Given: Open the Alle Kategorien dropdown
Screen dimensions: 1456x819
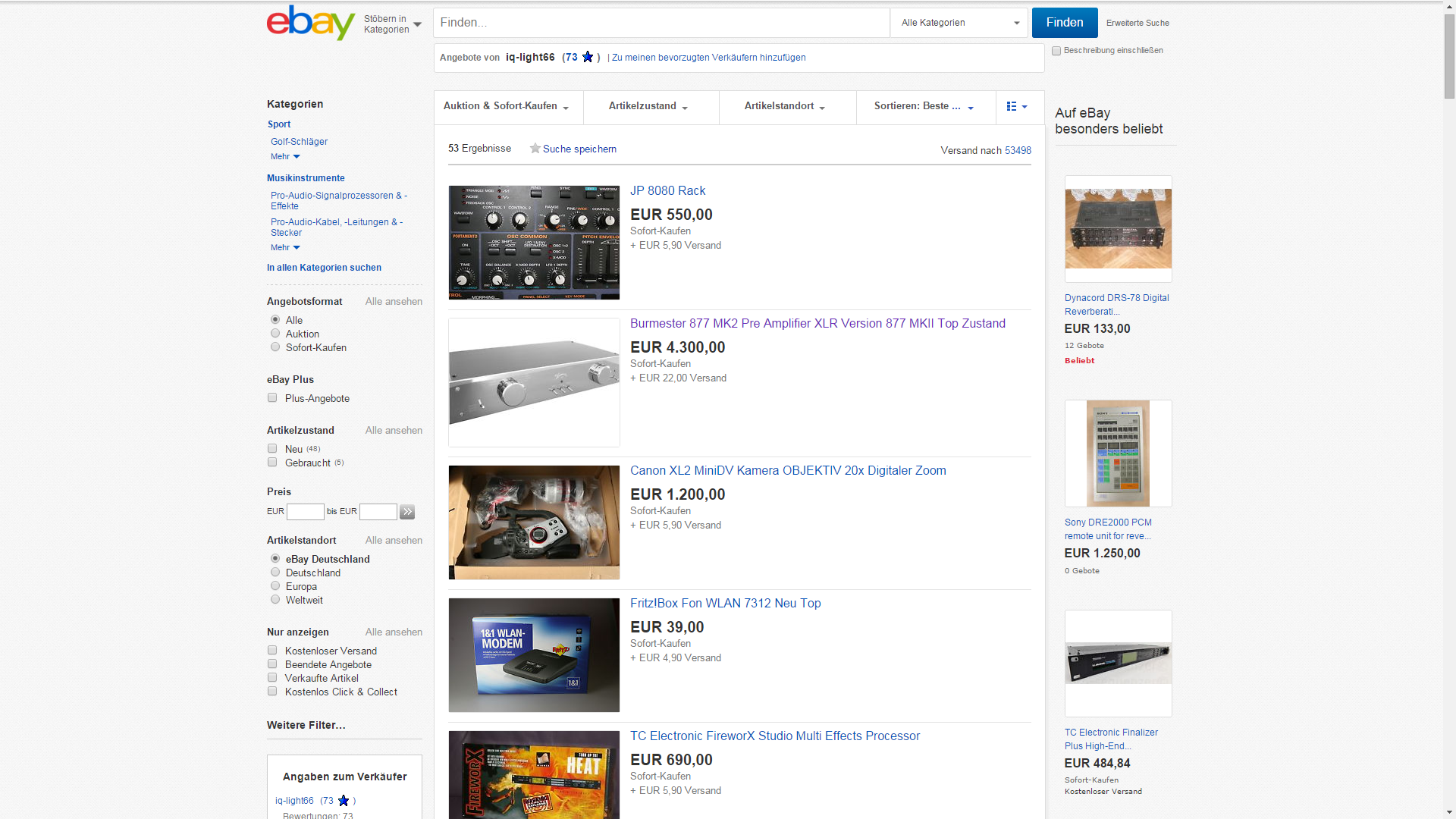Looking at the screenshot, I should (959, 23).
